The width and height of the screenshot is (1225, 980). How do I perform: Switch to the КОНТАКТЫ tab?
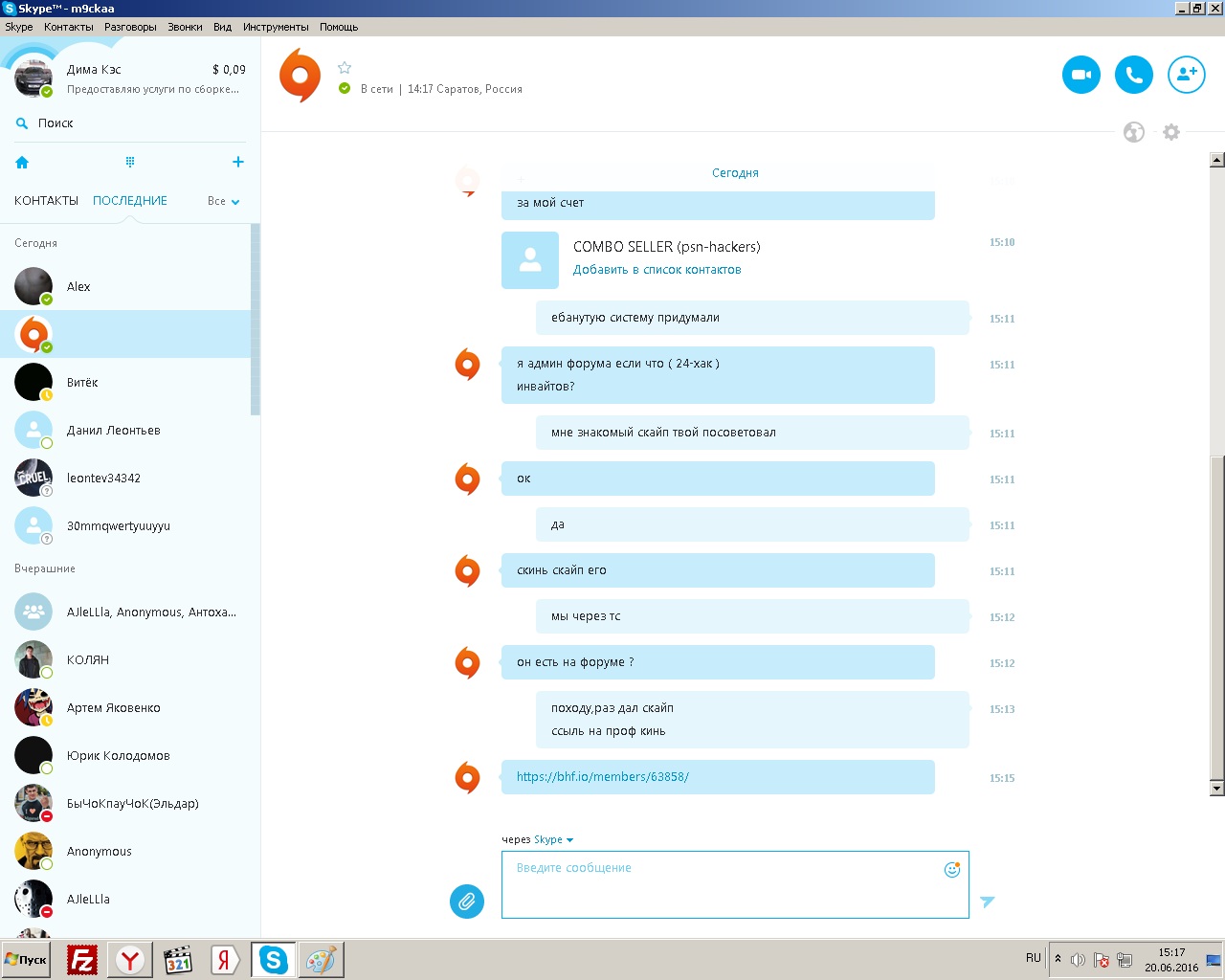point(46,201)
